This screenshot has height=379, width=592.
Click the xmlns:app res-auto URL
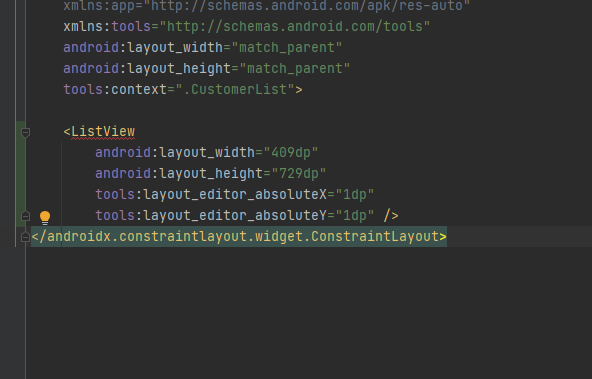point(306,5)
